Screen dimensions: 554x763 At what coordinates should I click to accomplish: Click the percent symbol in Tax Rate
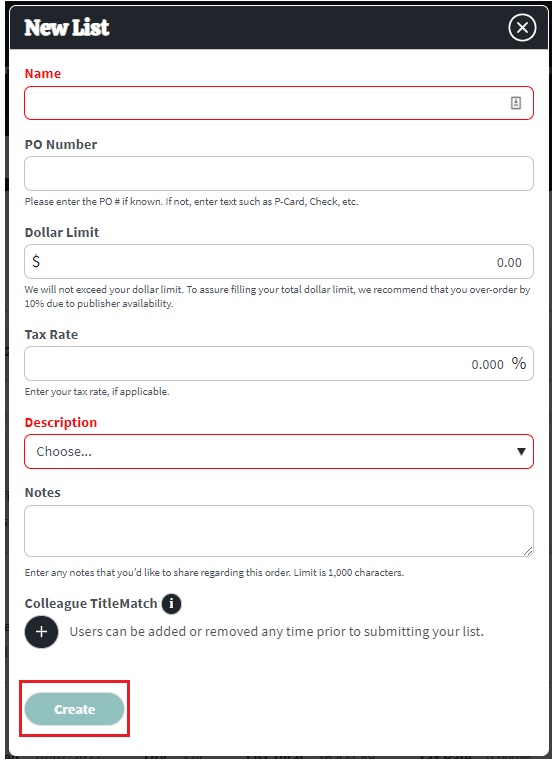click(x=518, y=363)
